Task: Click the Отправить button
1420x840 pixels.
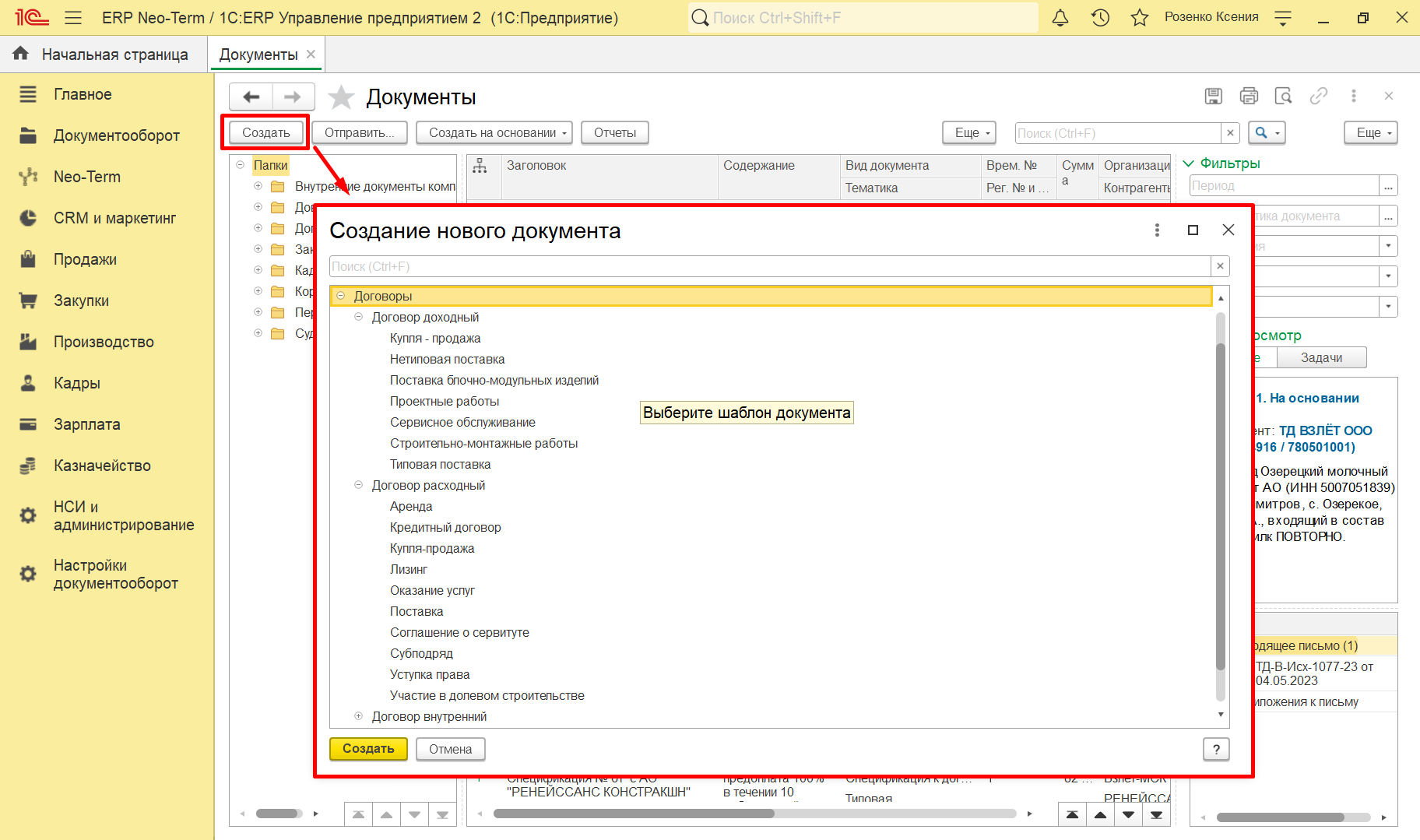Action: (359, 132)
